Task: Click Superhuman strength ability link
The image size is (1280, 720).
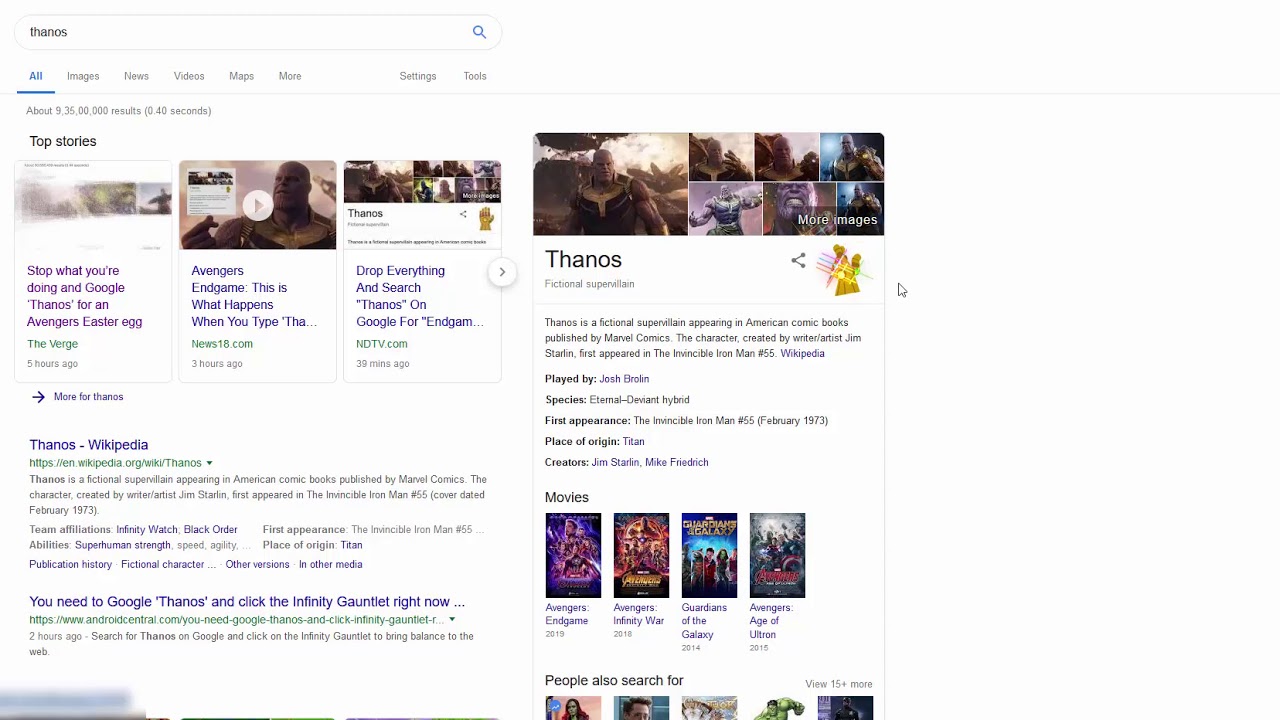Action: (x=123, y=545)
